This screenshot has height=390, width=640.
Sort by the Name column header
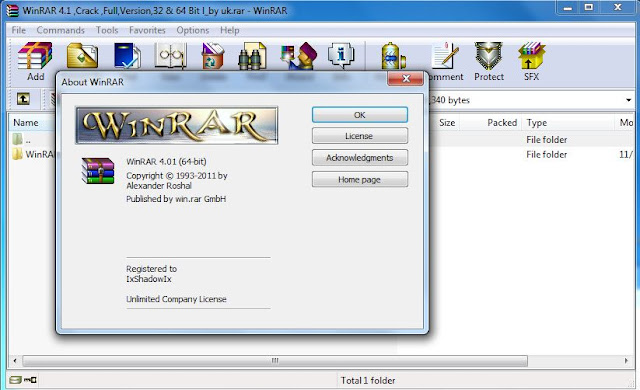31,122
